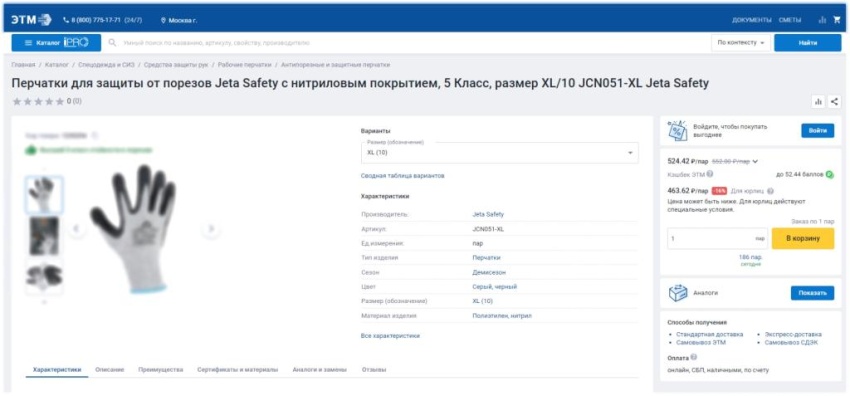Screen dimensions: 850x396
Task: Click the 186 пар stock availability link
Action: pos(750,257)
